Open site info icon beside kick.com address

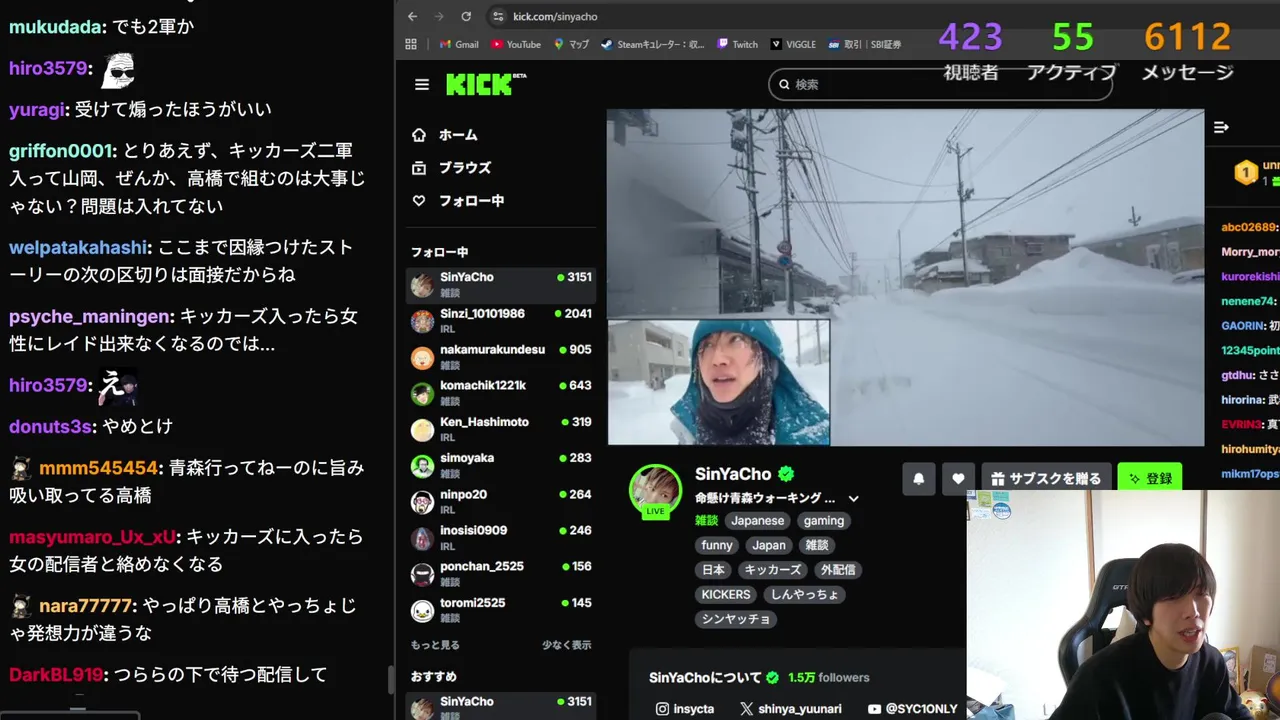click(x=498, y=16)
